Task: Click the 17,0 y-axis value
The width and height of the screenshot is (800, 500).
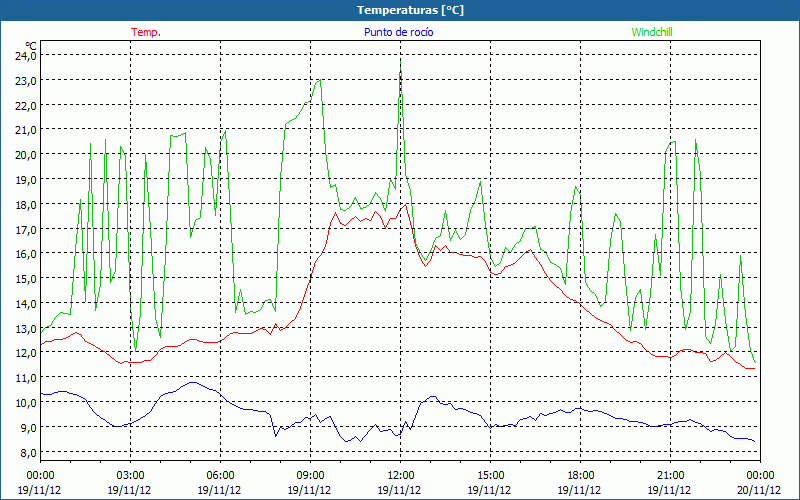Action: point(26,230)
